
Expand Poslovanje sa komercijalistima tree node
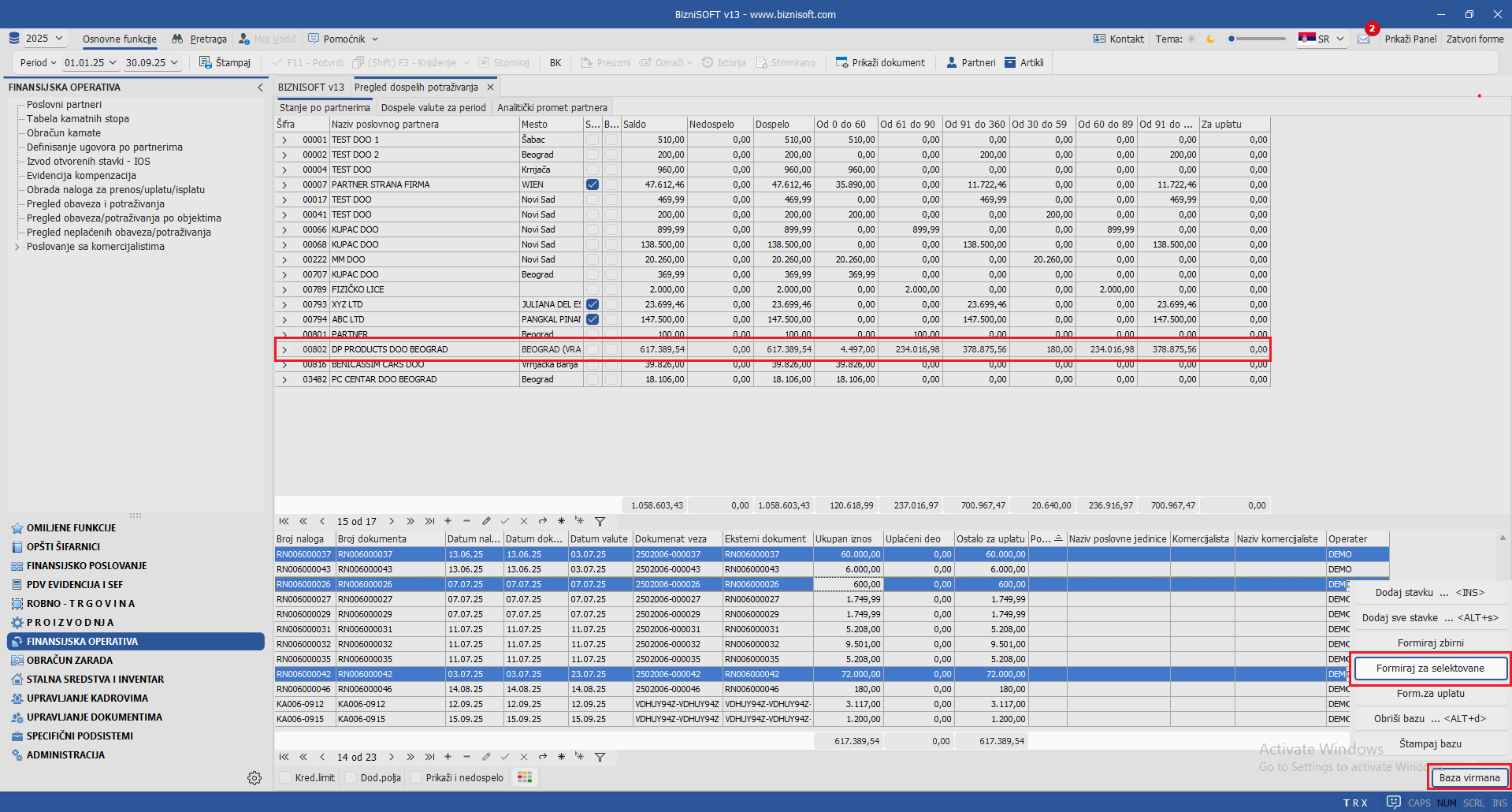coord(17,247)
